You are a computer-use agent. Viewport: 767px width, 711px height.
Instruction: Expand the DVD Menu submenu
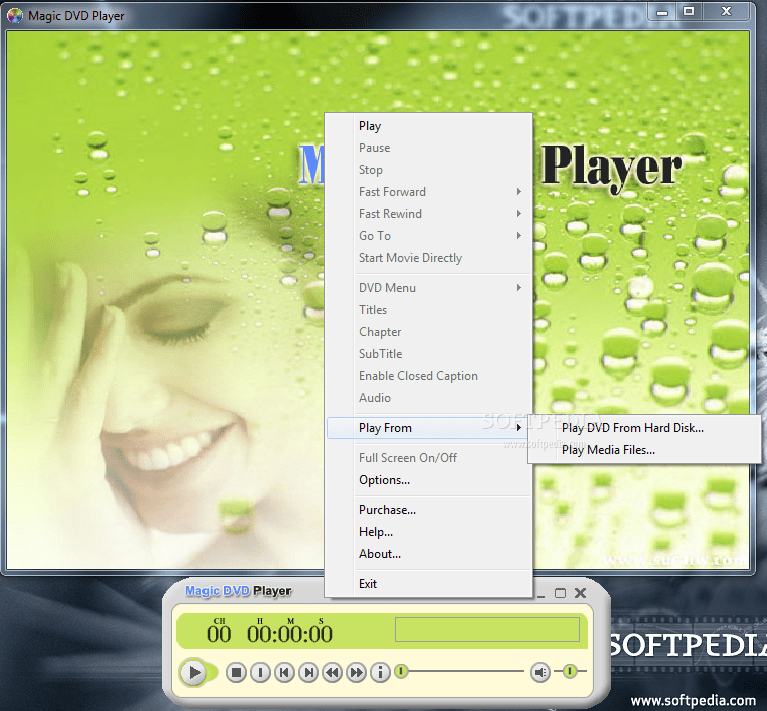tap(429, 288)
